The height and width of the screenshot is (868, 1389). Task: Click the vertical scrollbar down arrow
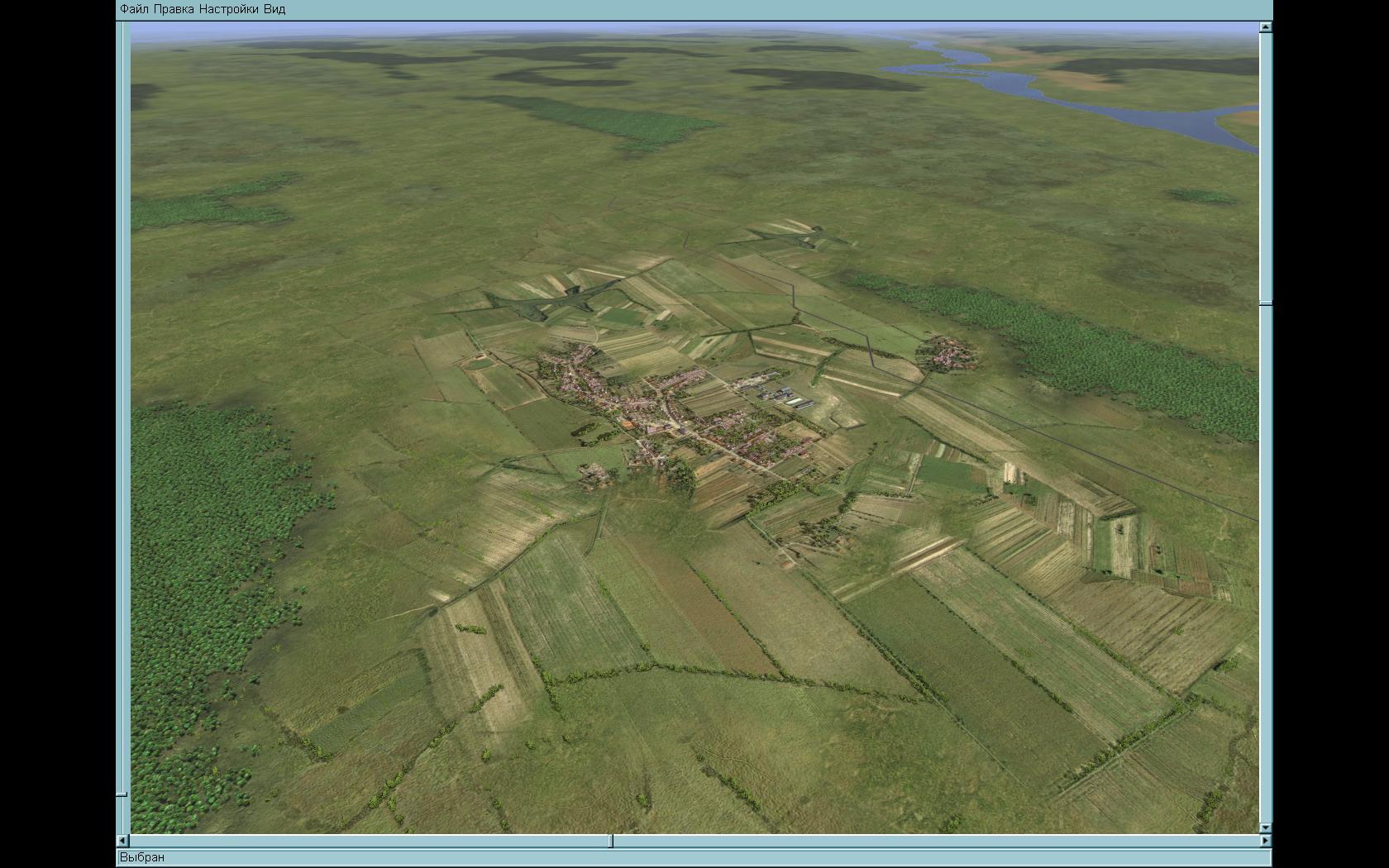[x=1266, y=827]
